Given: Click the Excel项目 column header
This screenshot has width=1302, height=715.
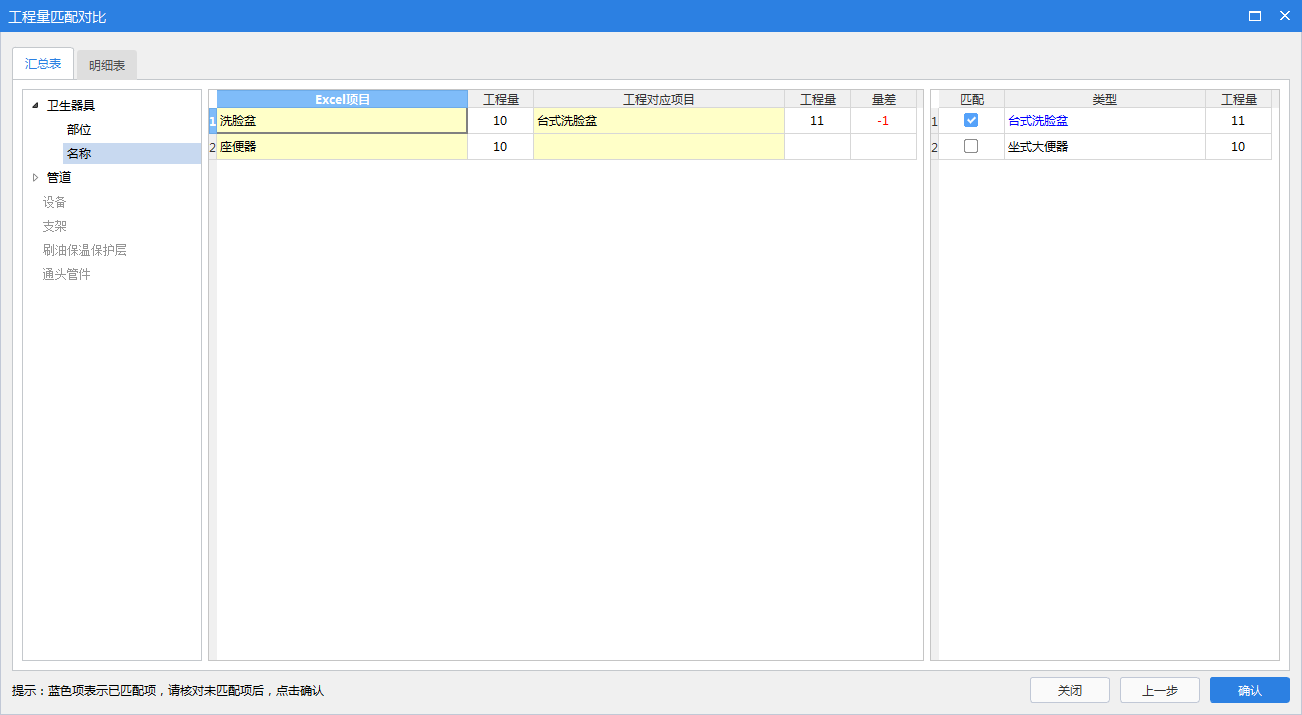Looking at the screenshot, I should point(342,99).
